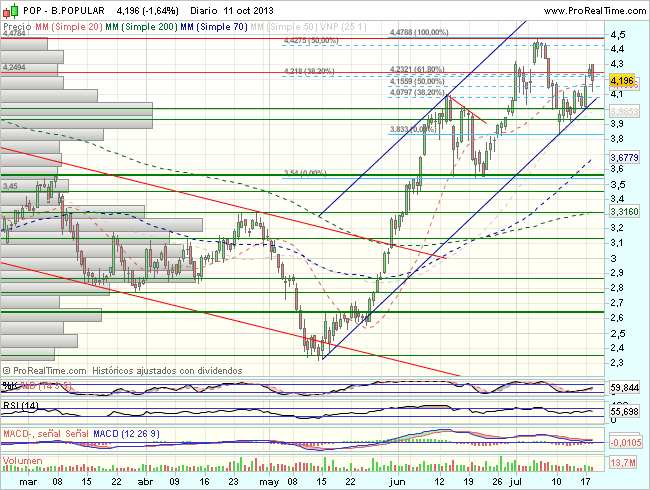Click the 4,2321 (61,80%) Fibonacci label
650x490 pixels.
(x=417, y=69)
